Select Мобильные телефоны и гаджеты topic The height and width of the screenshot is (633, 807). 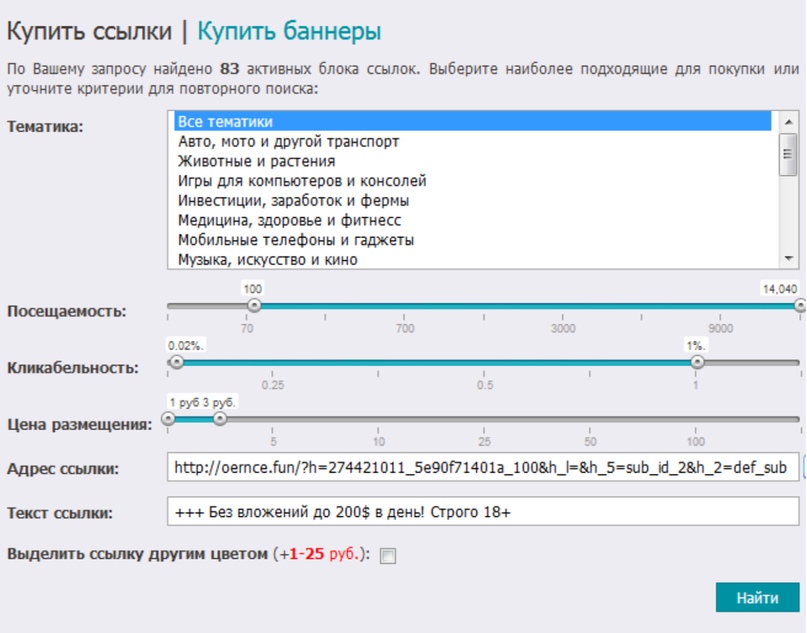(x=296, y=240)
